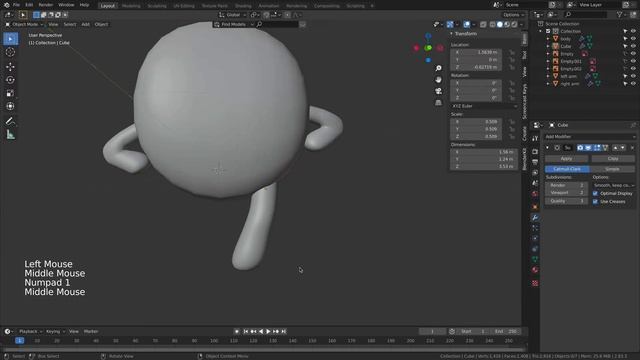
Task: Hide the Cube object in outliner
Action: click(633, 46)
